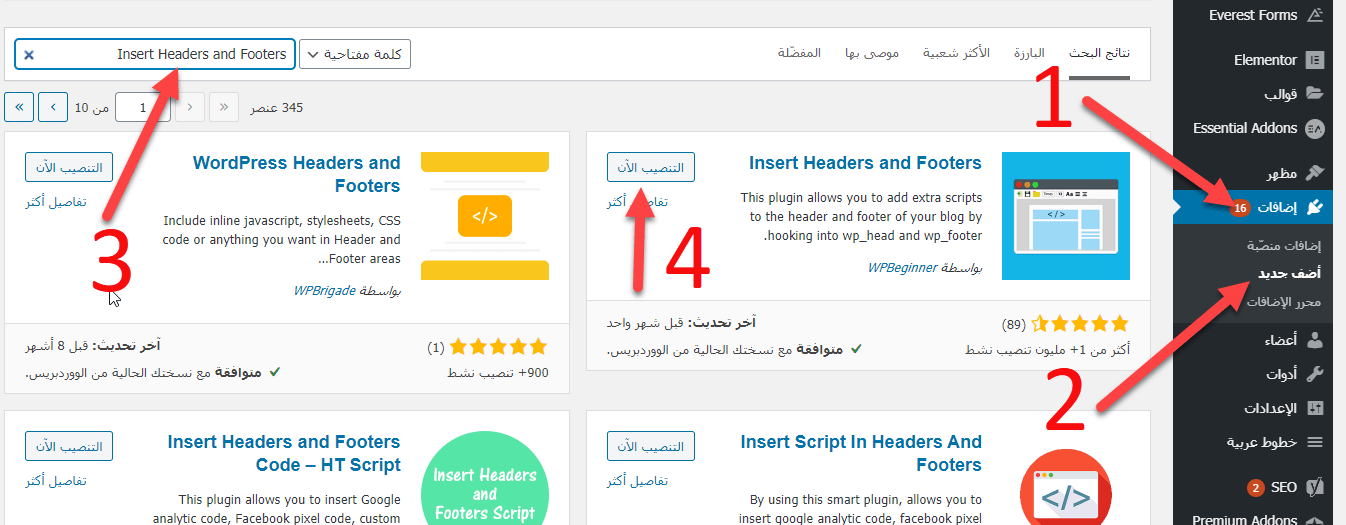The image size is (1346, 525).
Task: Open the مظهر menu item
Action: pyautogui.click(x=1283, y=173)
